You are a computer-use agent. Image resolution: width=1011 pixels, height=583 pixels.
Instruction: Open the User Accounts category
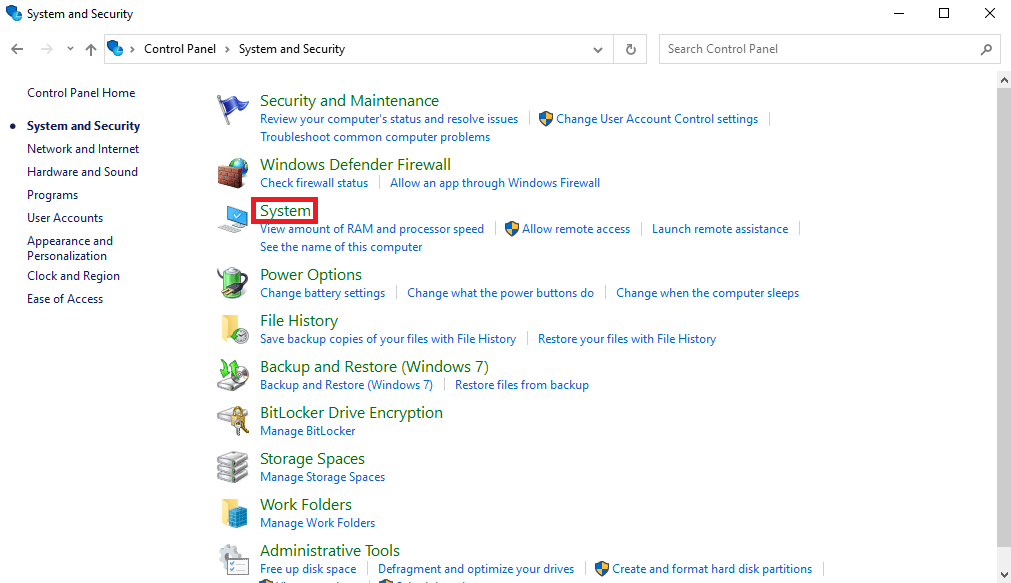pos(65,218)
